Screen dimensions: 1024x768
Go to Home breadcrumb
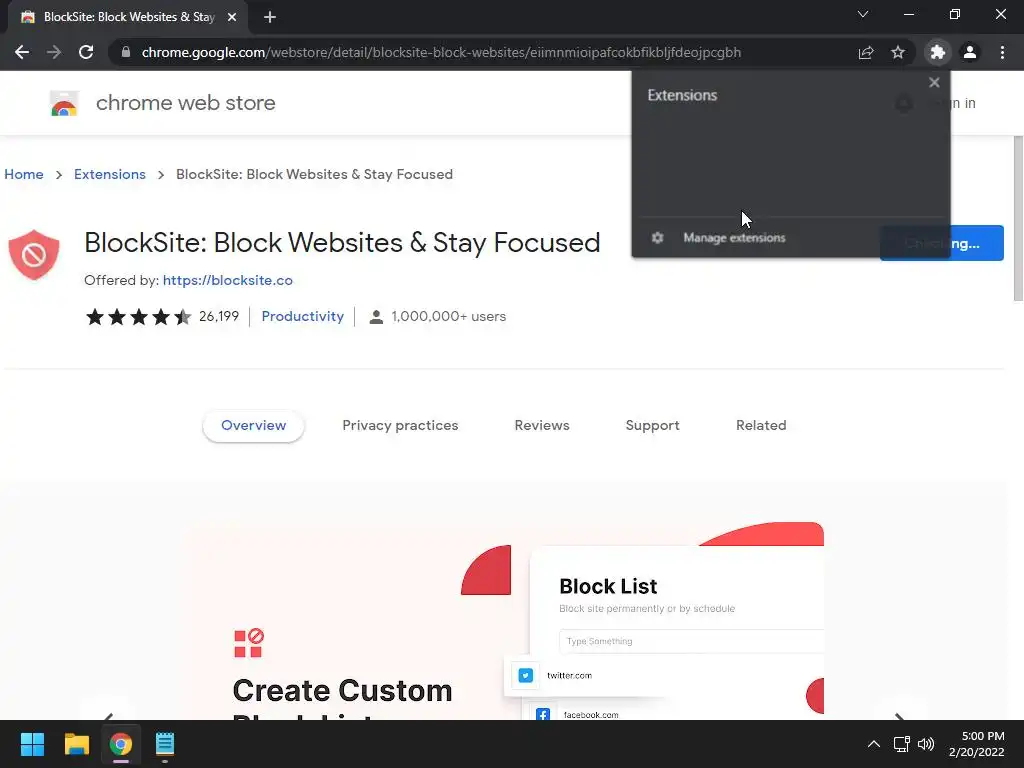[x=24, y=174]
